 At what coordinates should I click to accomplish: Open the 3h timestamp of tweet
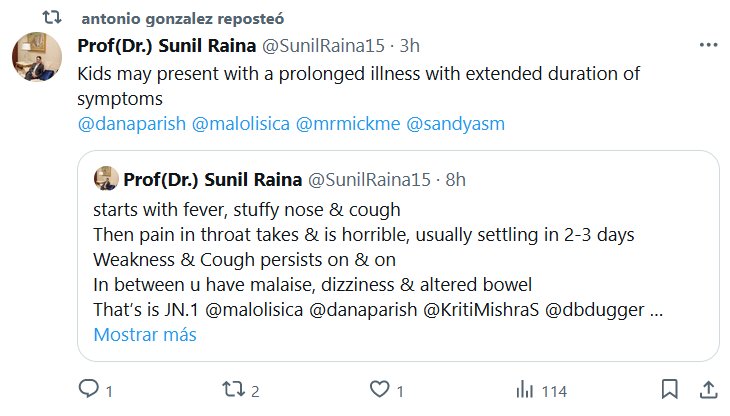410,45
